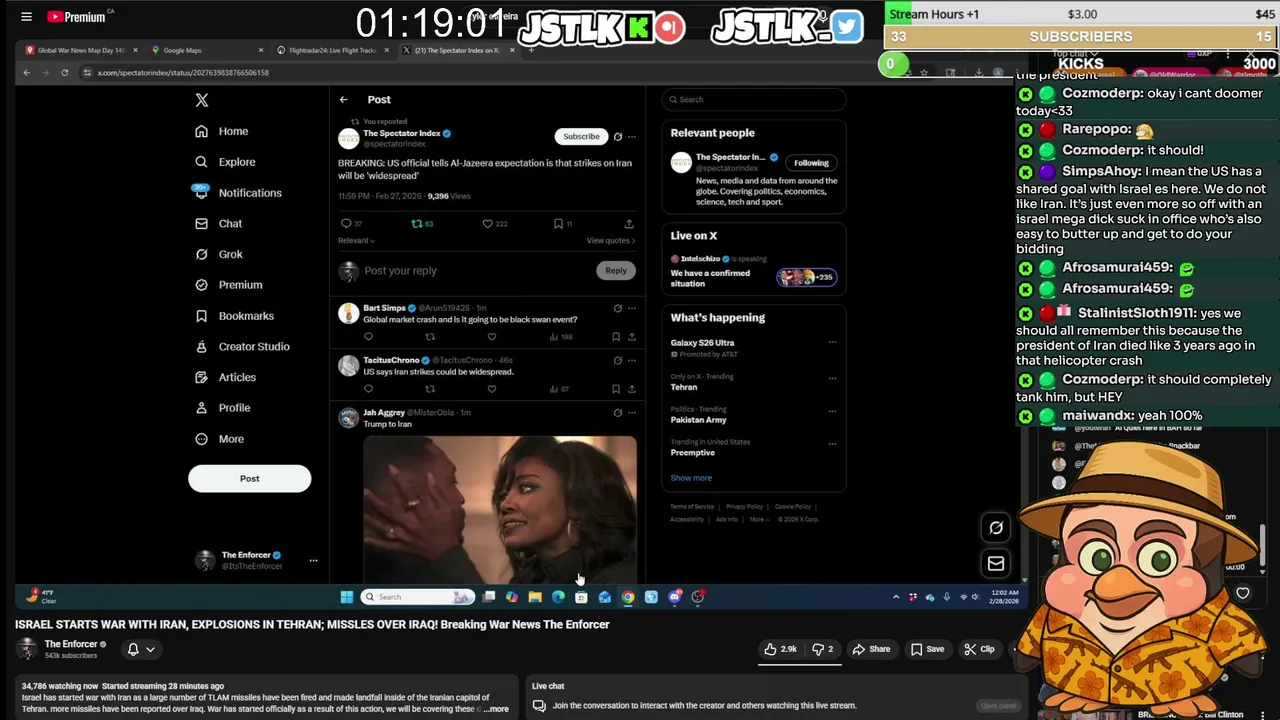Click the X search box
The width and height of the screenshot is (1280, 720).
[x=754, y=99]
